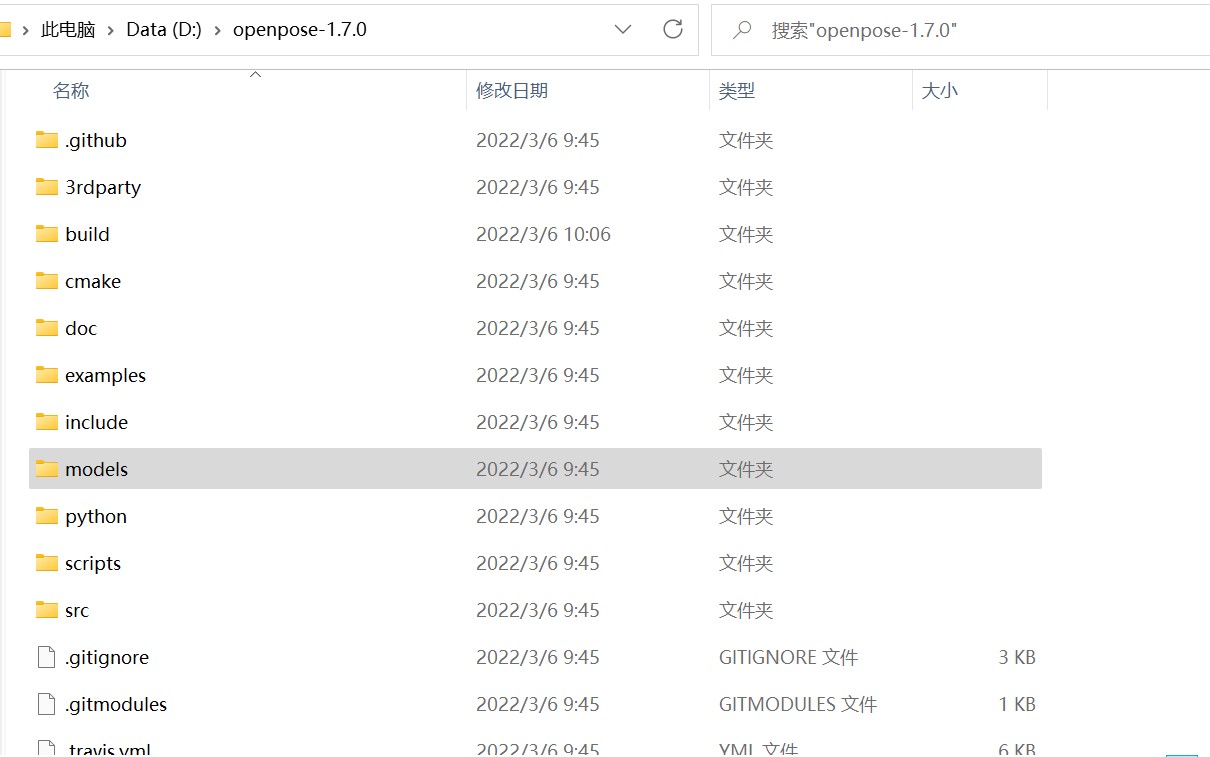Image resolution: width=1210 pixels, height=757 pixels.
Task: Sort files by the 类型 column
Action: (x=737, y=90)
